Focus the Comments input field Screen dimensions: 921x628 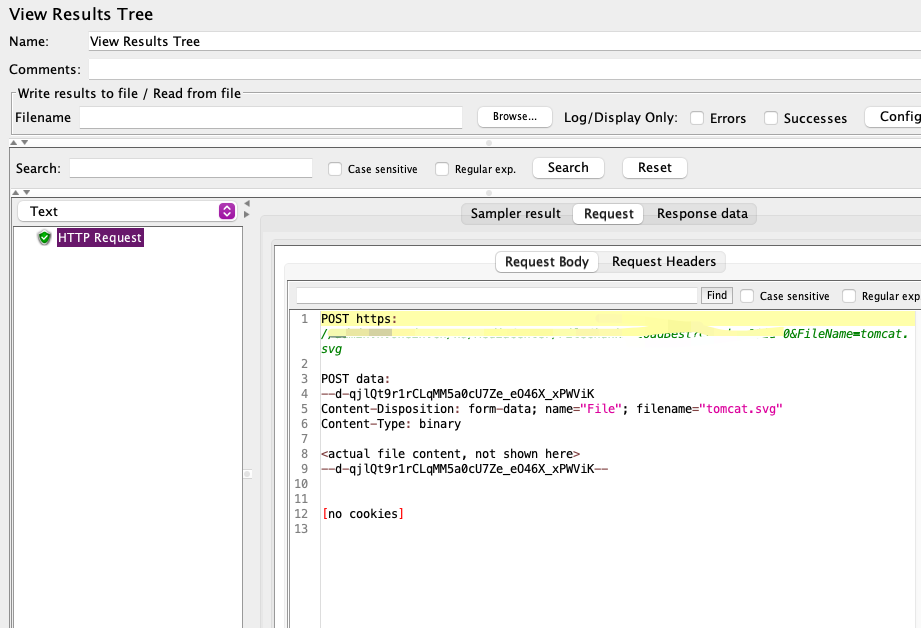coord(505,69)
